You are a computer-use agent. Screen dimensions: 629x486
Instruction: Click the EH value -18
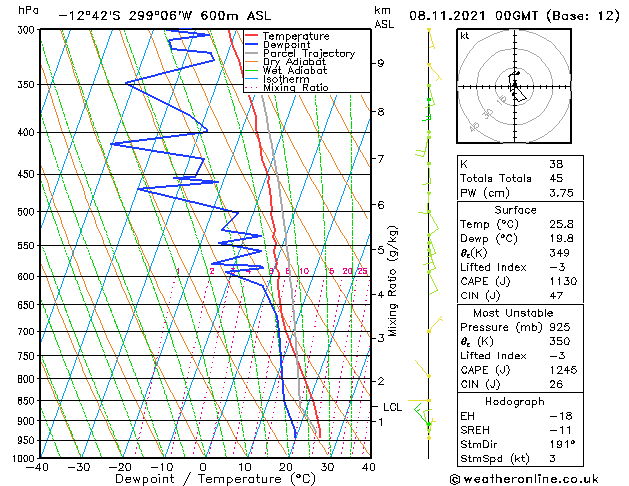pos(561,416)
